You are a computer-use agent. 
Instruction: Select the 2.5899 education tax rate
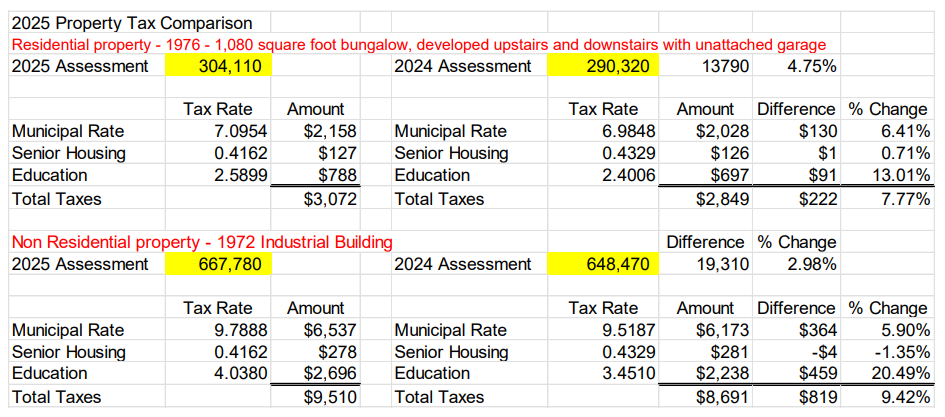tap(241, 175)
